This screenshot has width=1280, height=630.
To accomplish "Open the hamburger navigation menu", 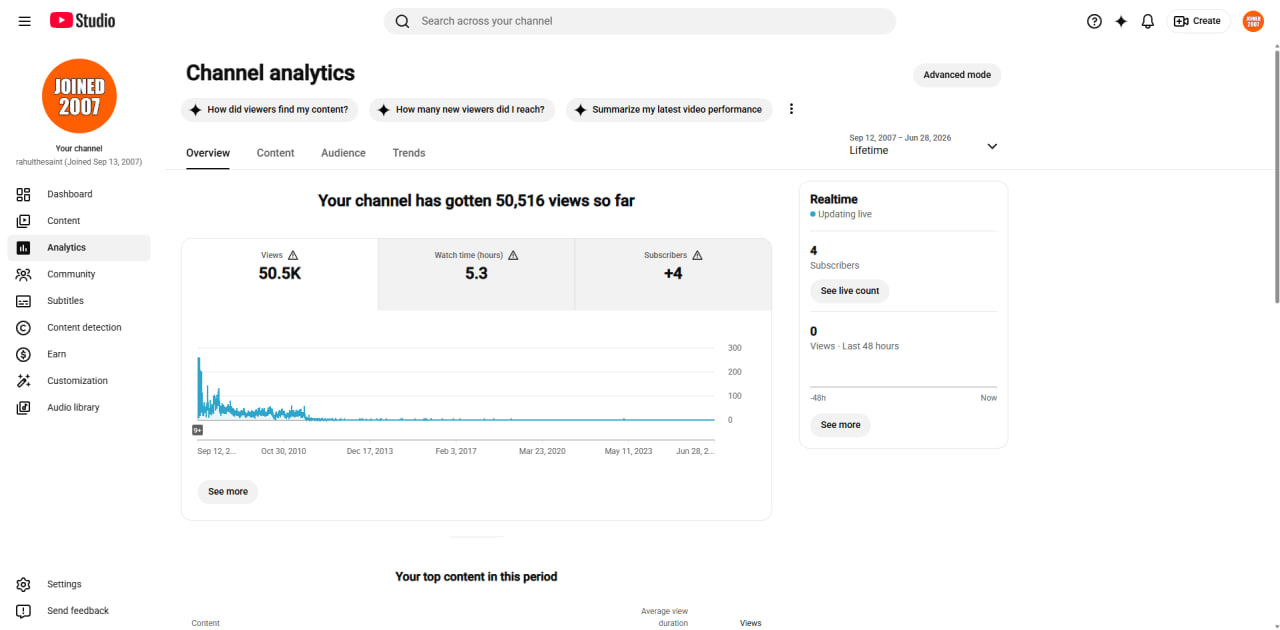I will click(24, 21).
